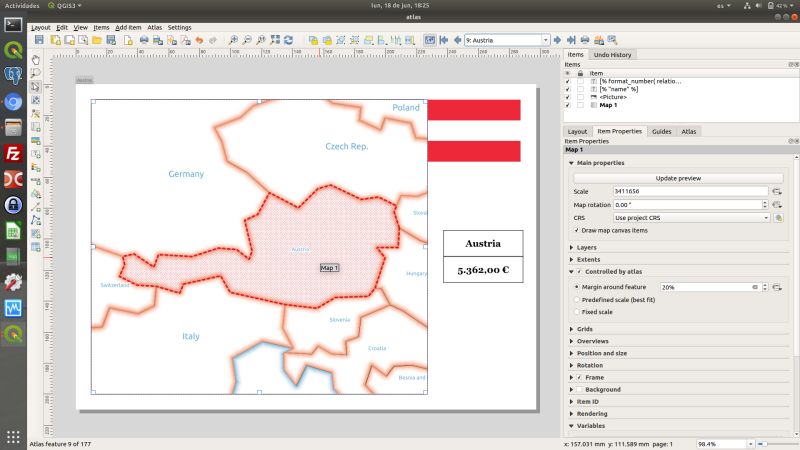Toggle atlas preview button
Image resolution: width=800 pixels, height=450 pixels.
(430, 40)
